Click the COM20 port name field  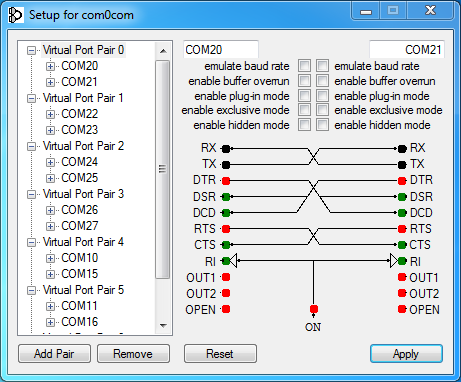click(221, 50)
